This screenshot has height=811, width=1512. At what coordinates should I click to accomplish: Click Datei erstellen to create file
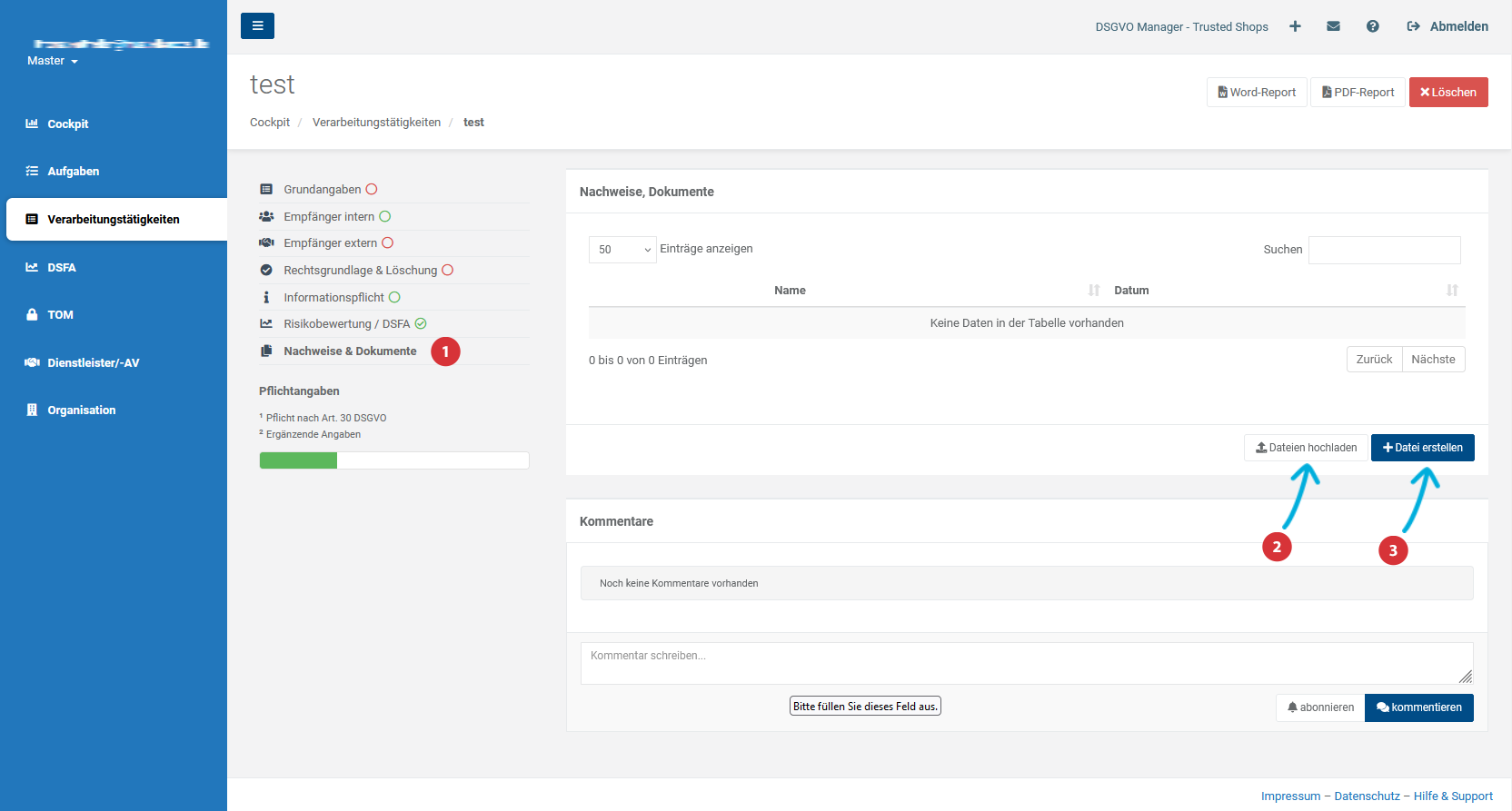[x=1422, y=448]
